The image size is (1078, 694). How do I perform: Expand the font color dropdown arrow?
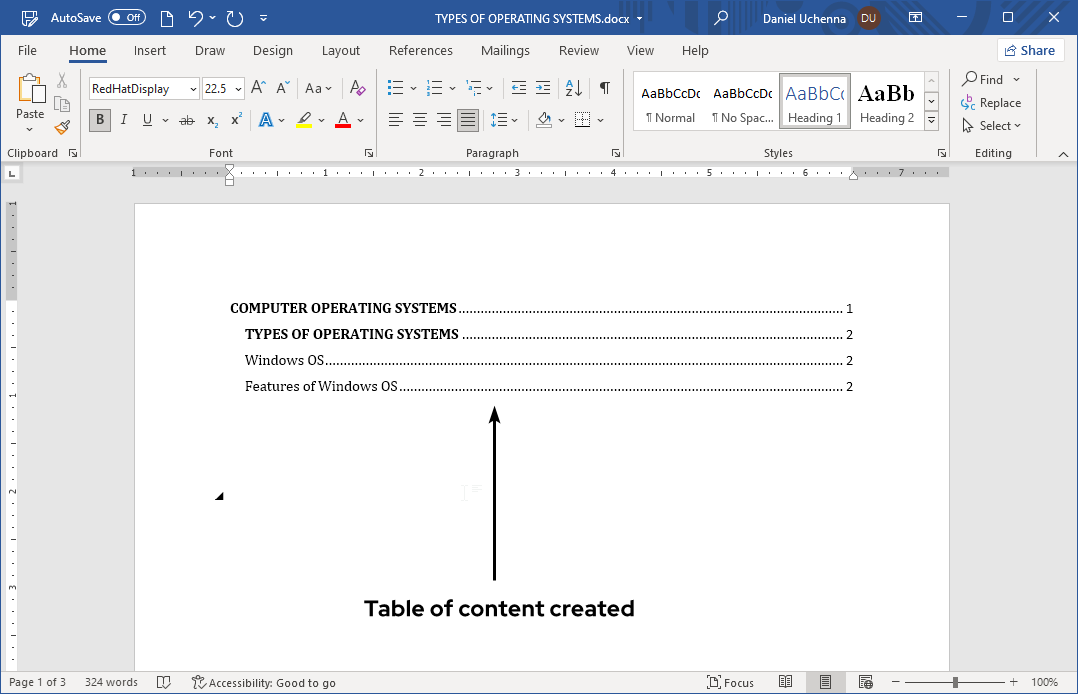tap(362, 120)
